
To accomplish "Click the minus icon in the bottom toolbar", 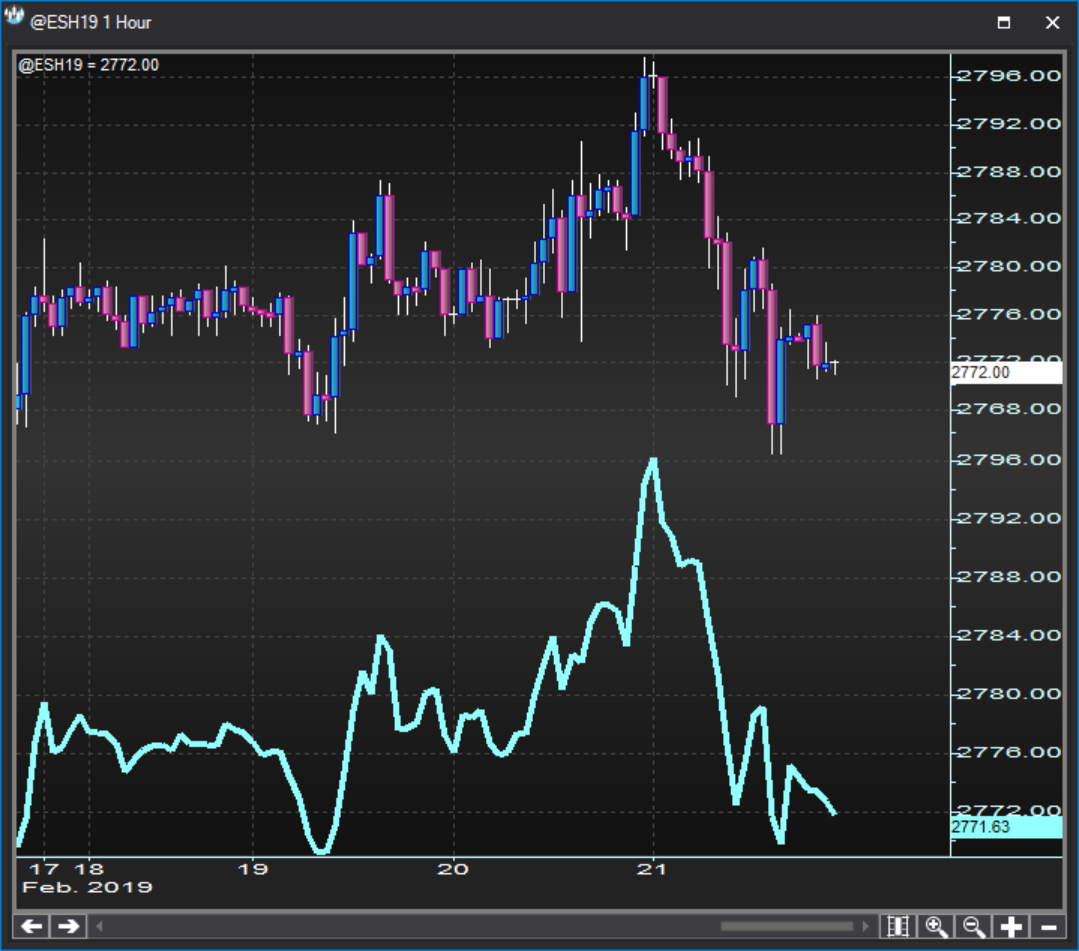I will tap(1048, 926).
